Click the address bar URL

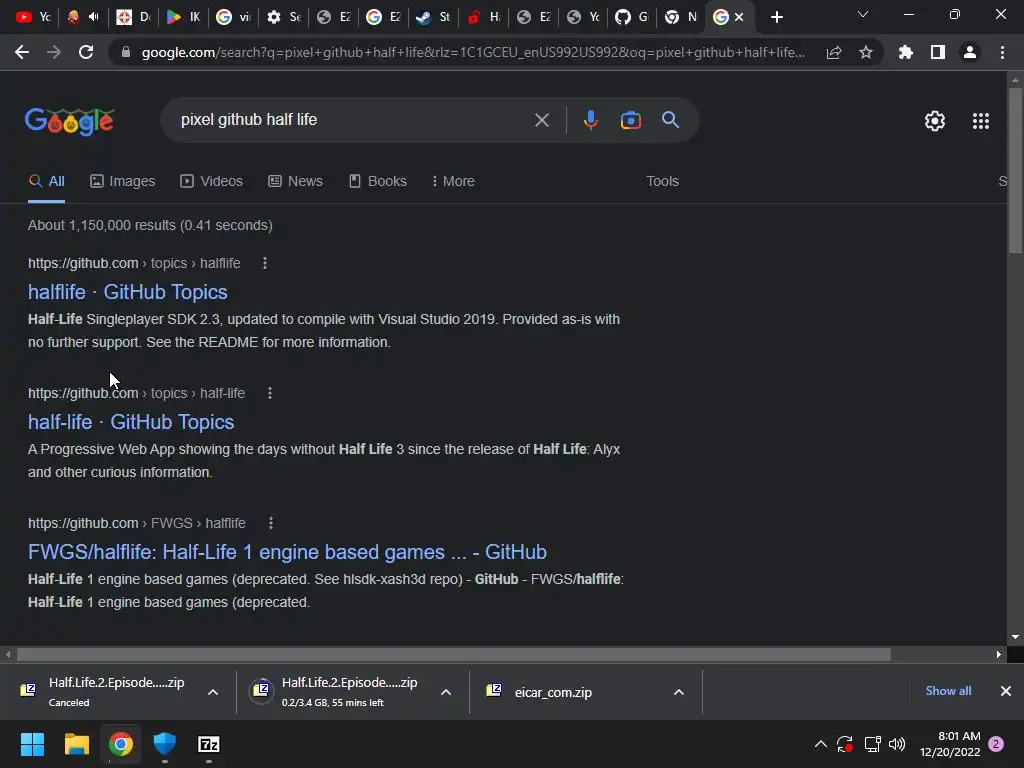473,52
